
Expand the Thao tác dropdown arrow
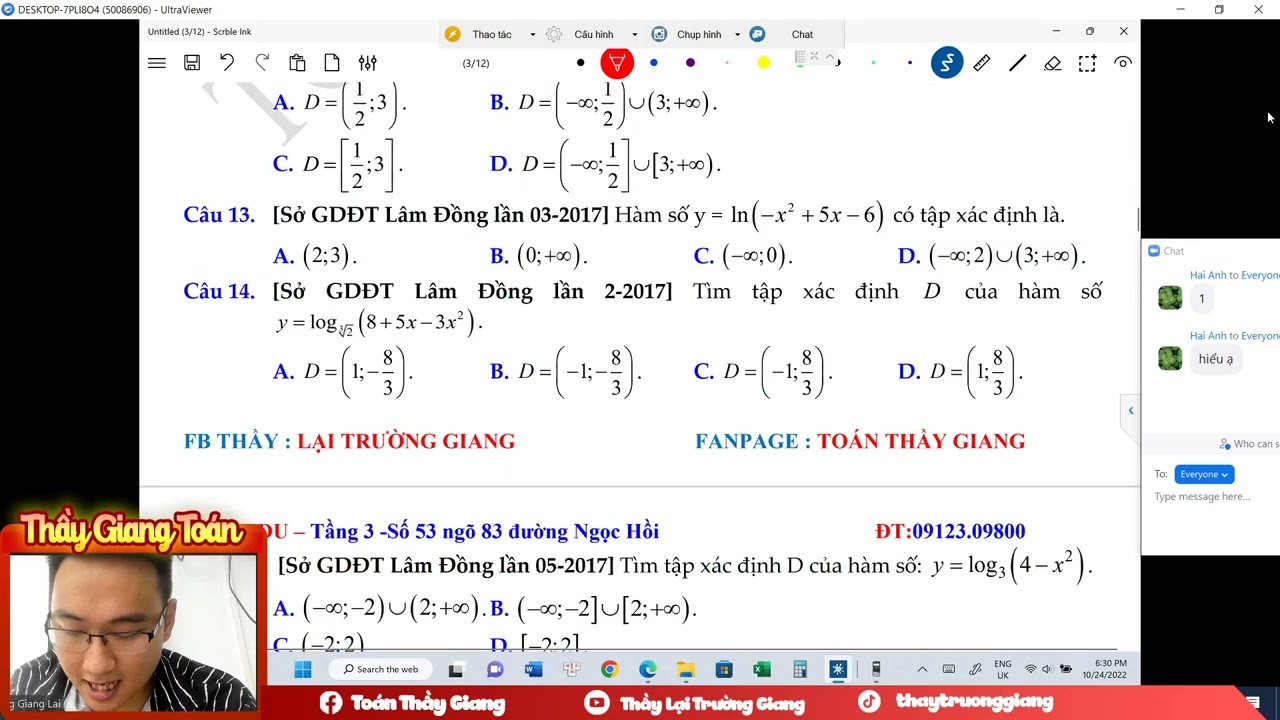(532, 34)
